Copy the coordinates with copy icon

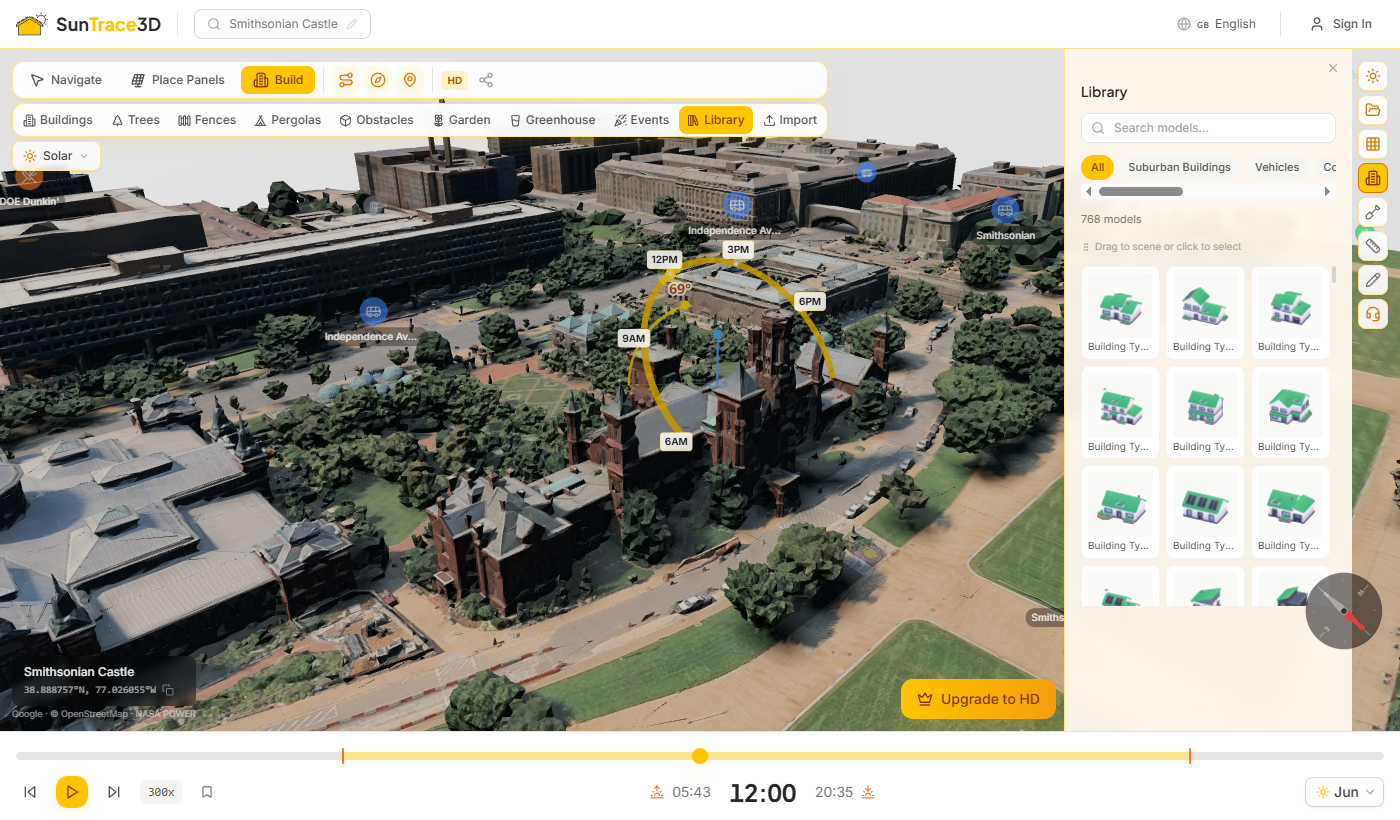coord(168,690)
